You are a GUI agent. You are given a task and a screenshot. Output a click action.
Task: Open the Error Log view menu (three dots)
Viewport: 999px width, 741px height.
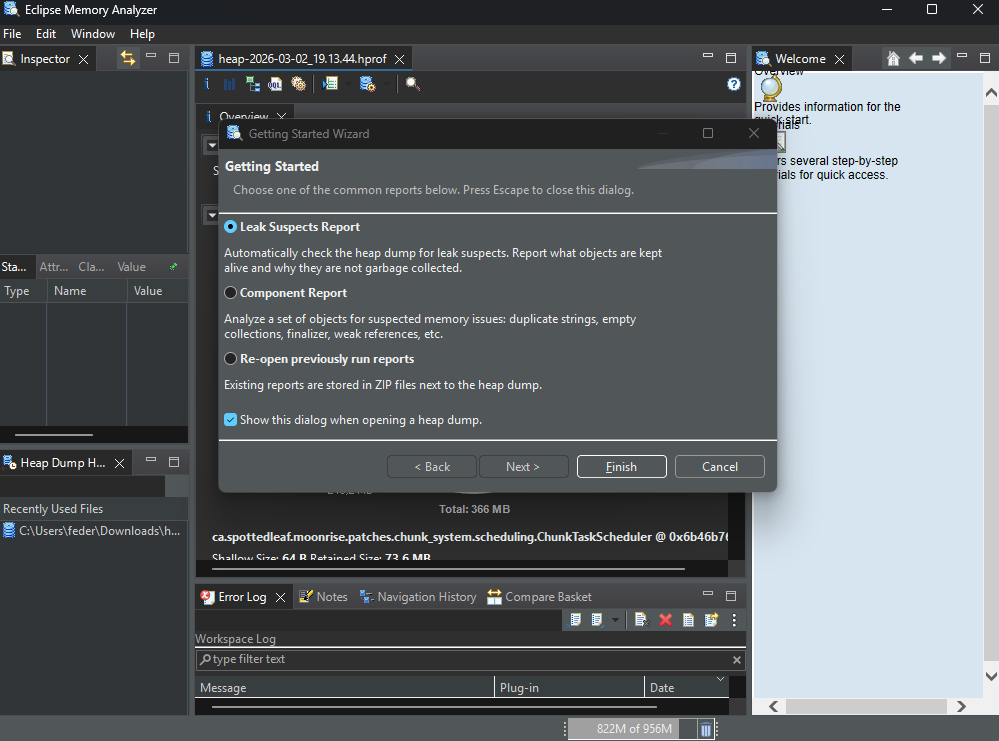734,620
